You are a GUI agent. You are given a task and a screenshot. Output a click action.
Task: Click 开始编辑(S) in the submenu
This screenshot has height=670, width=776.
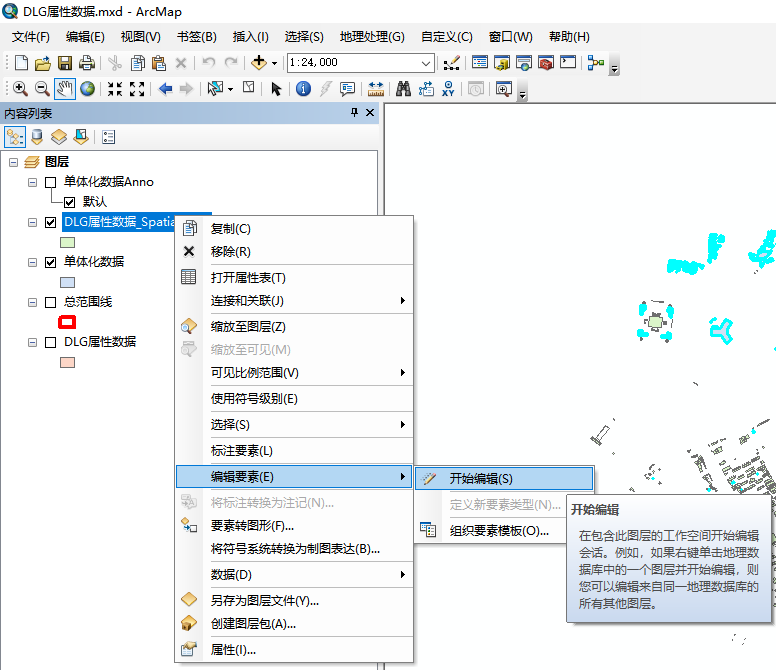tap(504, 479)
